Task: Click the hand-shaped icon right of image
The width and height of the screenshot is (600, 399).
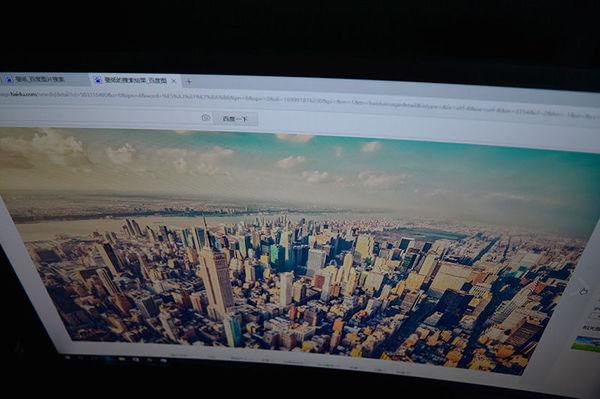Action: coord(583,292)
